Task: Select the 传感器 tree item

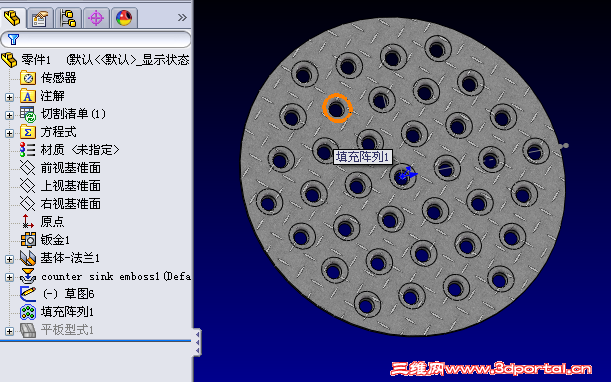Action: 58,78
